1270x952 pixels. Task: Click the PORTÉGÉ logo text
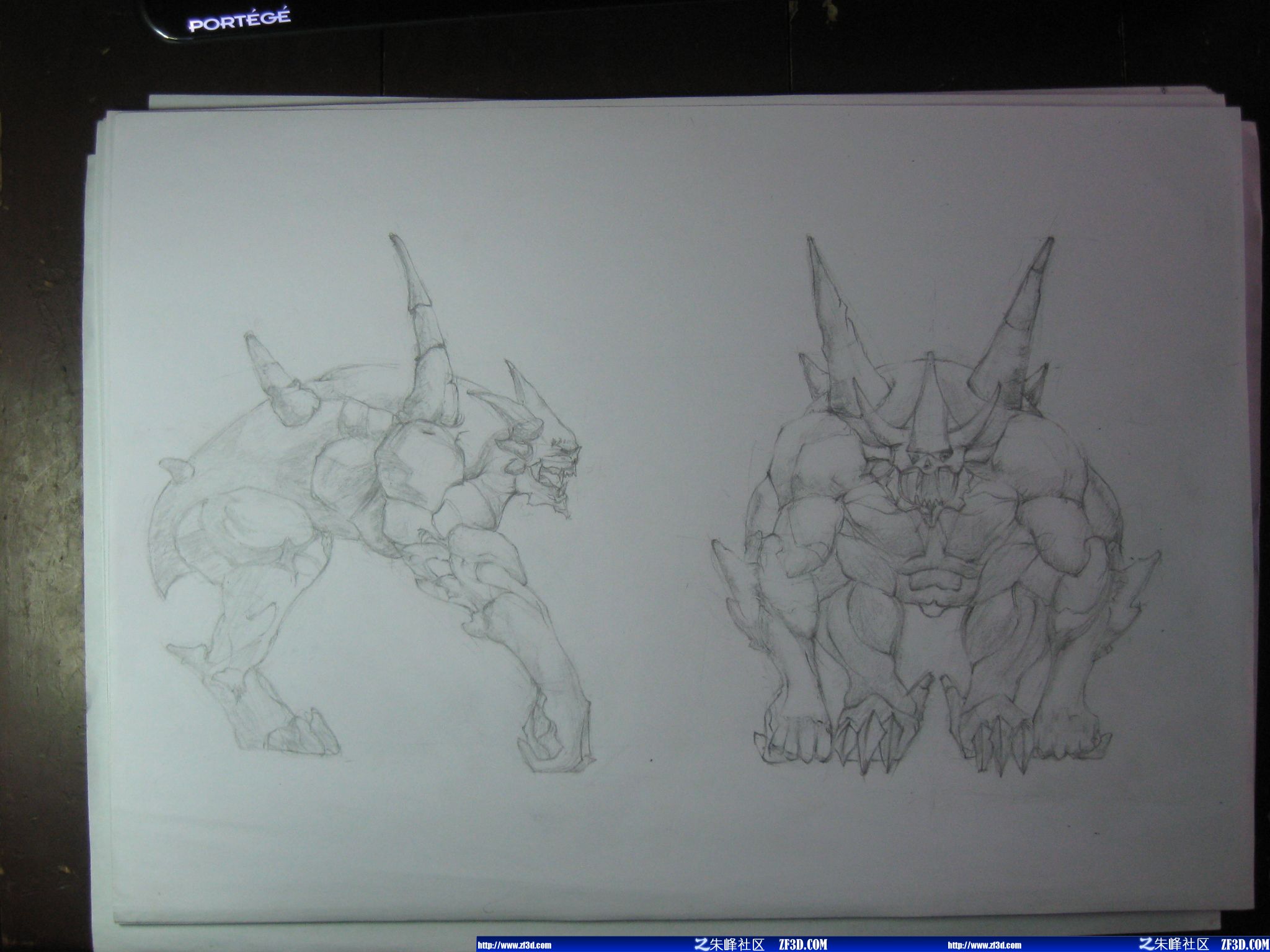(x=239, y=20)
